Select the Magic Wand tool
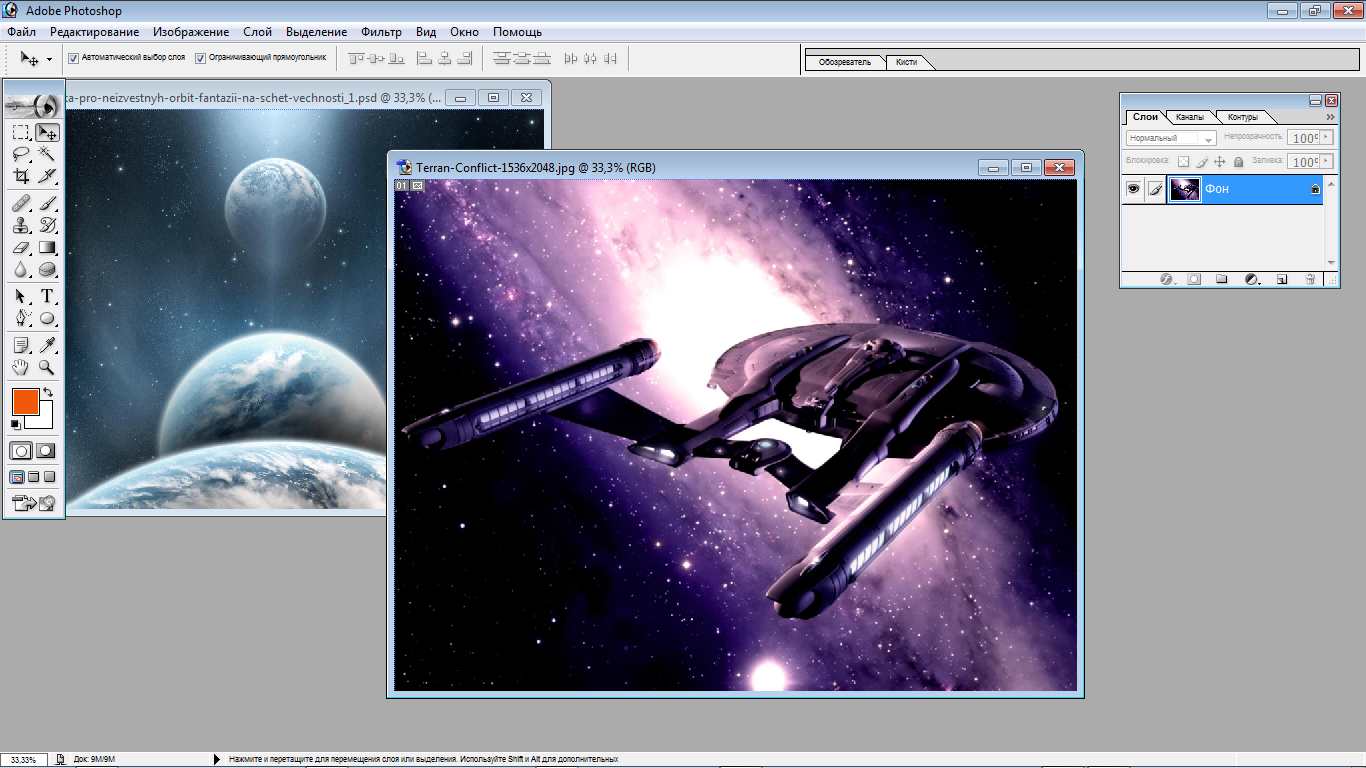 coord(46,154)
